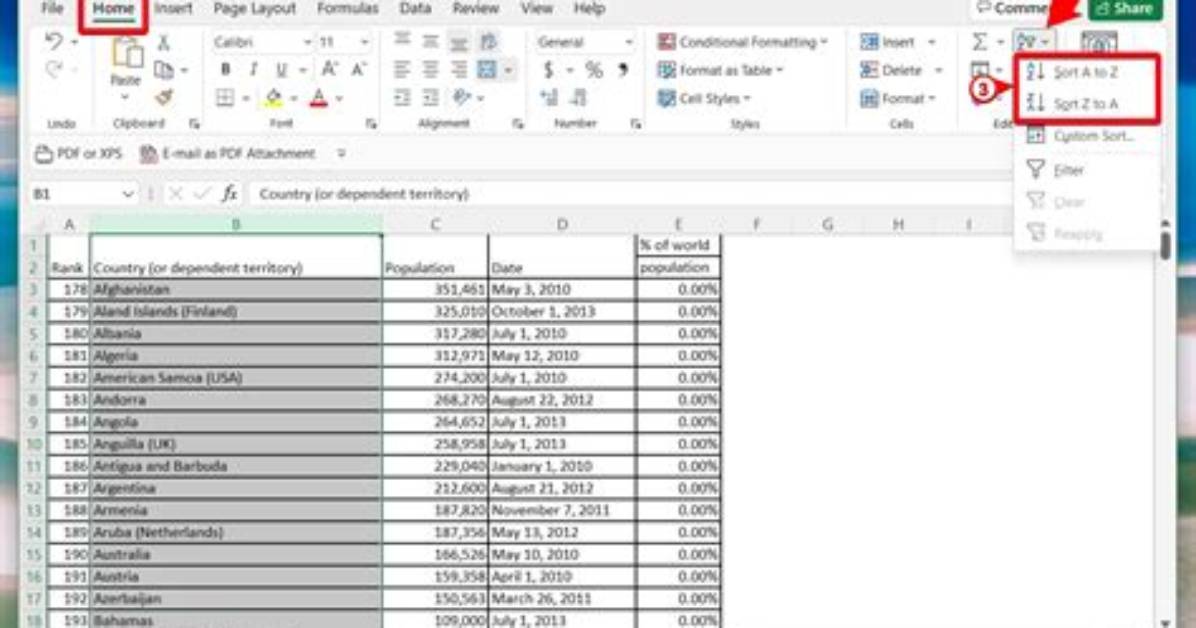Viewport: 1196px width, 628px height.
Task: Open the fill color dropdown arrow
Action: (294, 98)
